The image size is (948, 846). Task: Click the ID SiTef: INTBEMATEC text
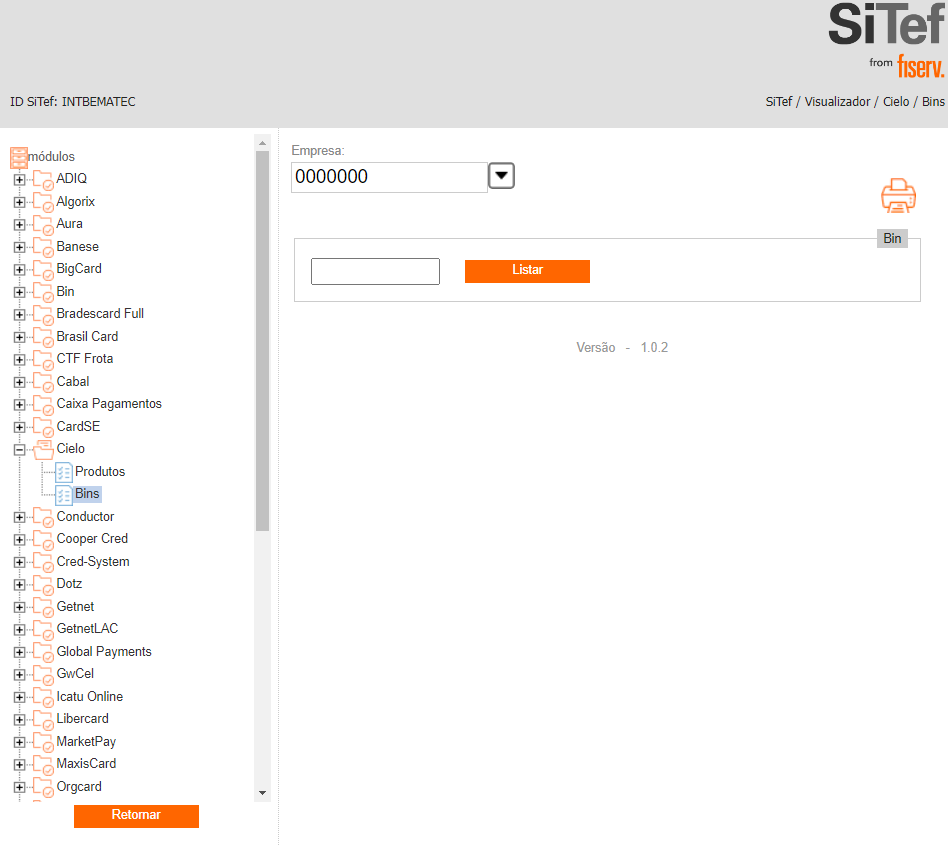point(73,102)
